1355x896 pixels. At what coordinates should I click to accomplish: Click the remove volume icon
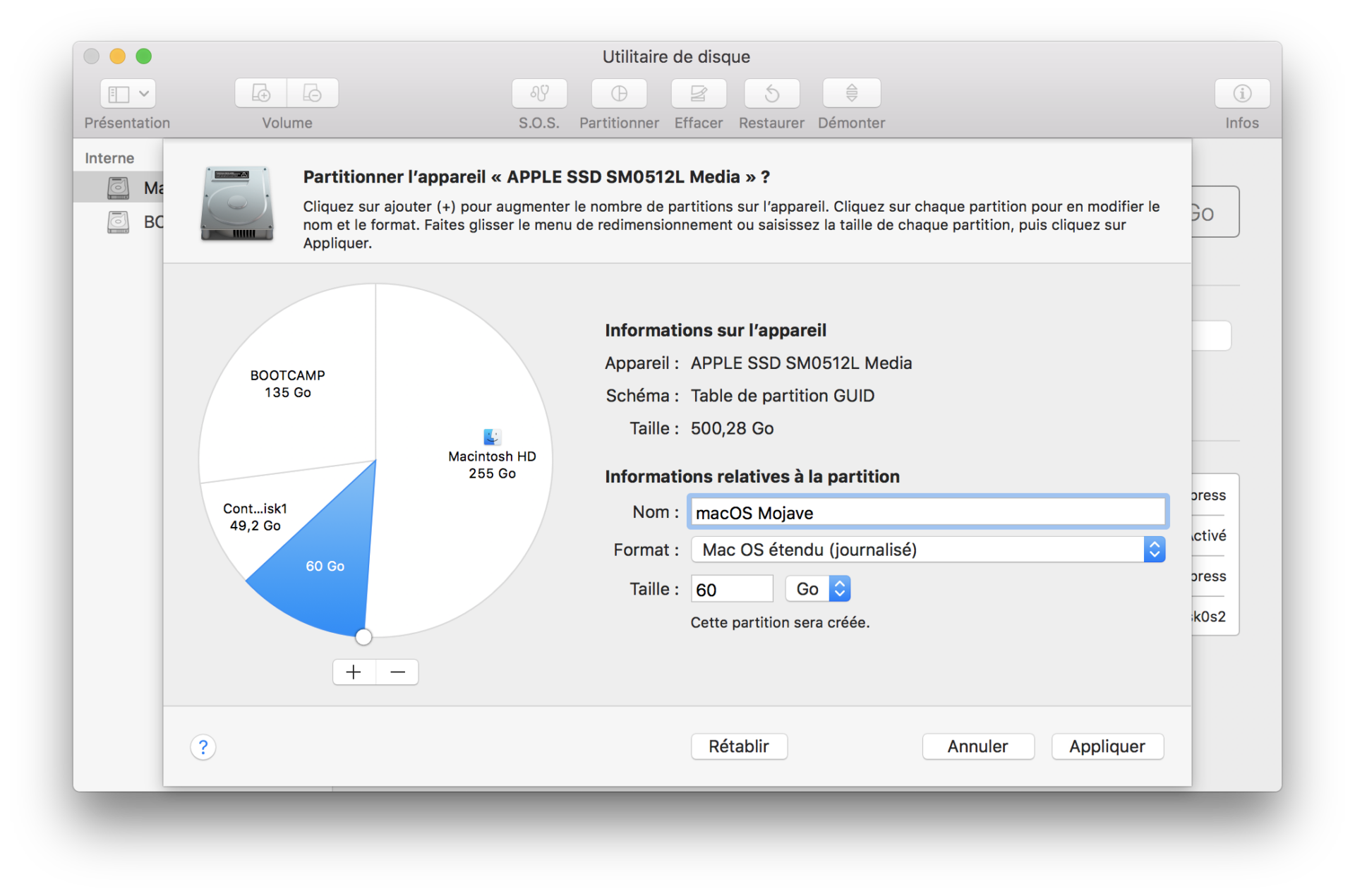point(313,93)
